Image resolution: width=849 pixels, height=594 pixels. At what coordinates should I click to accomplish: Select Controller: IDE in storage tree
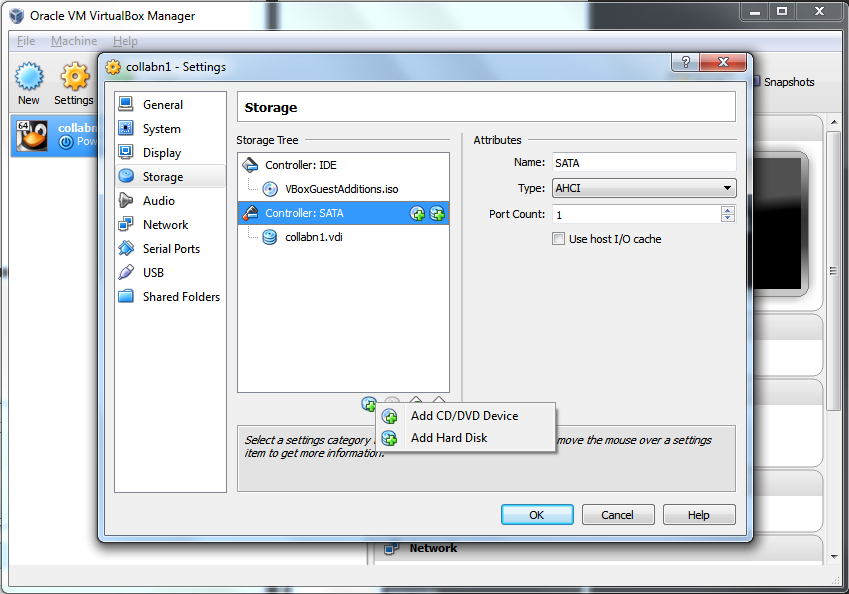[x=301, y=165]
